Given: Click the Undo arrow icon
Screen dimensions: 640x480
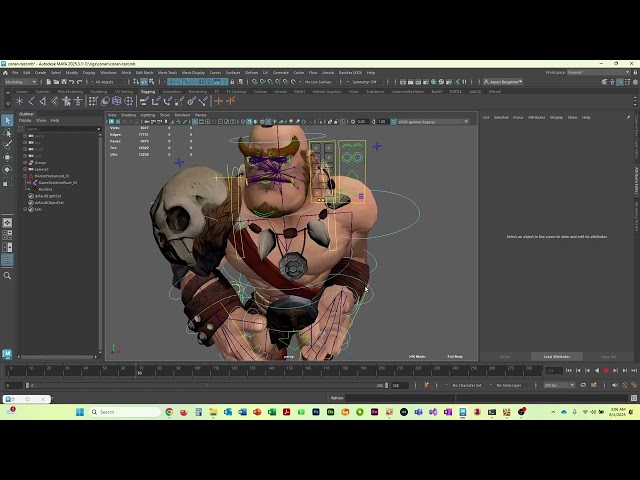Looking at the screenshot, I should pos(72,82).
